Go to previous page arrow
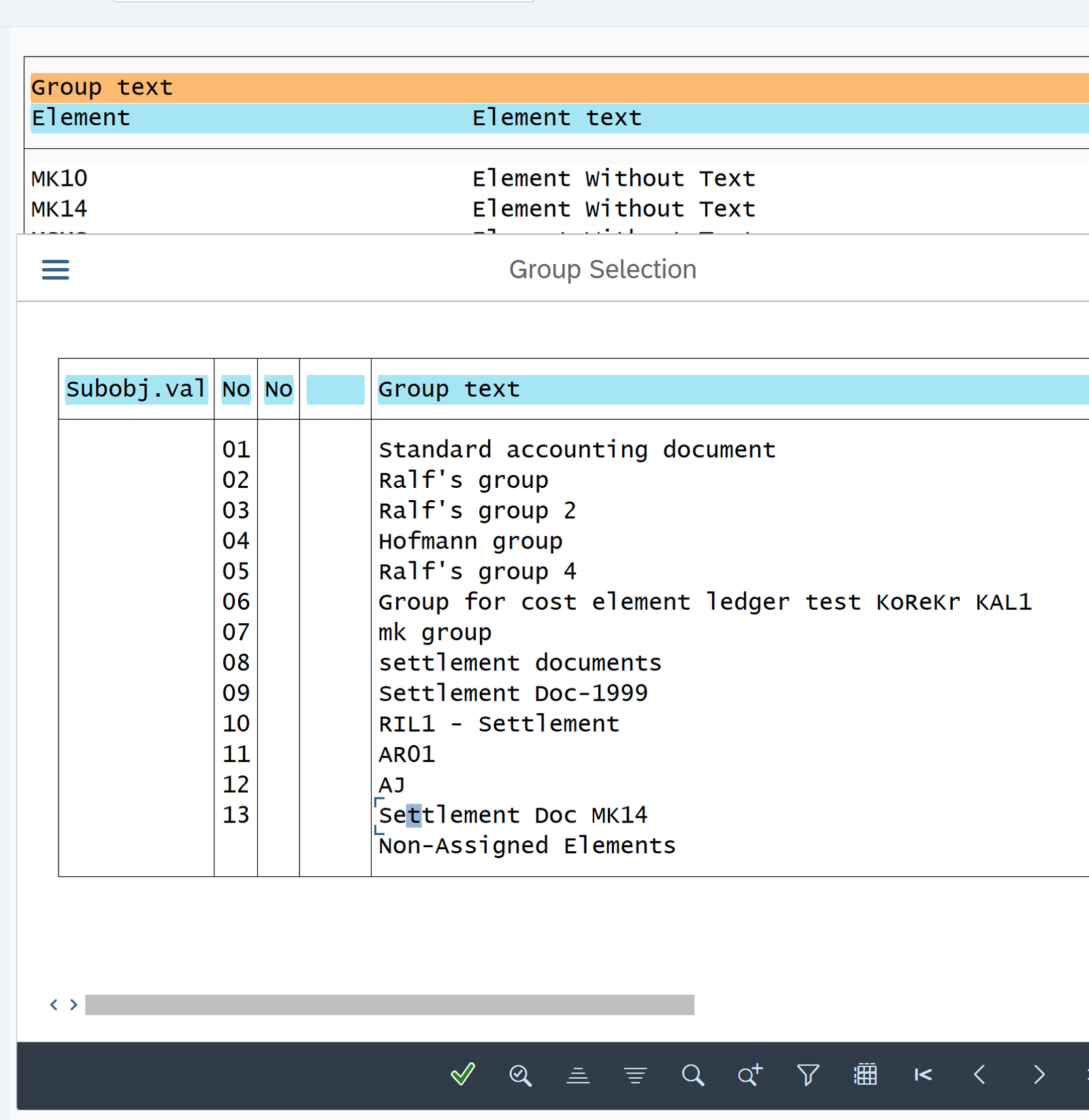 [980, 1075]
